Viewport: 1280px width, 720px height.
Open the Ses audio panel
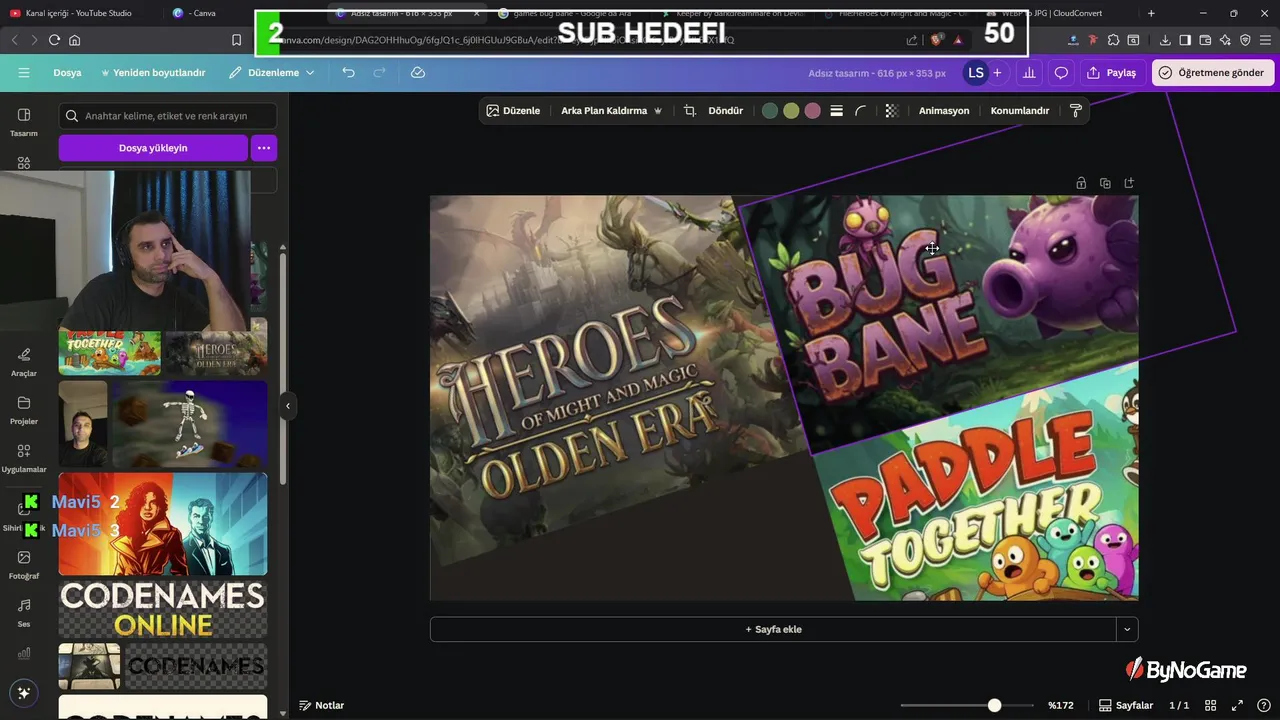[24, 612]
